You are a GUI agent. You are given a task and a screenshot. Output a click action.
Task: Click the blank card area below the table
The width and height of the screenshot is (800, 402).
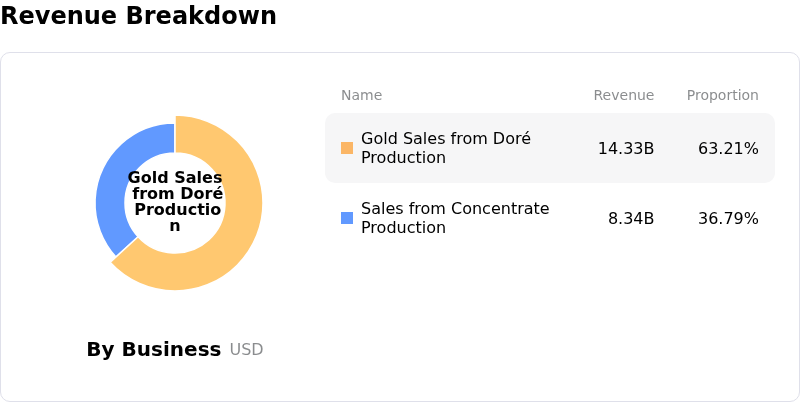pos(550,320)
